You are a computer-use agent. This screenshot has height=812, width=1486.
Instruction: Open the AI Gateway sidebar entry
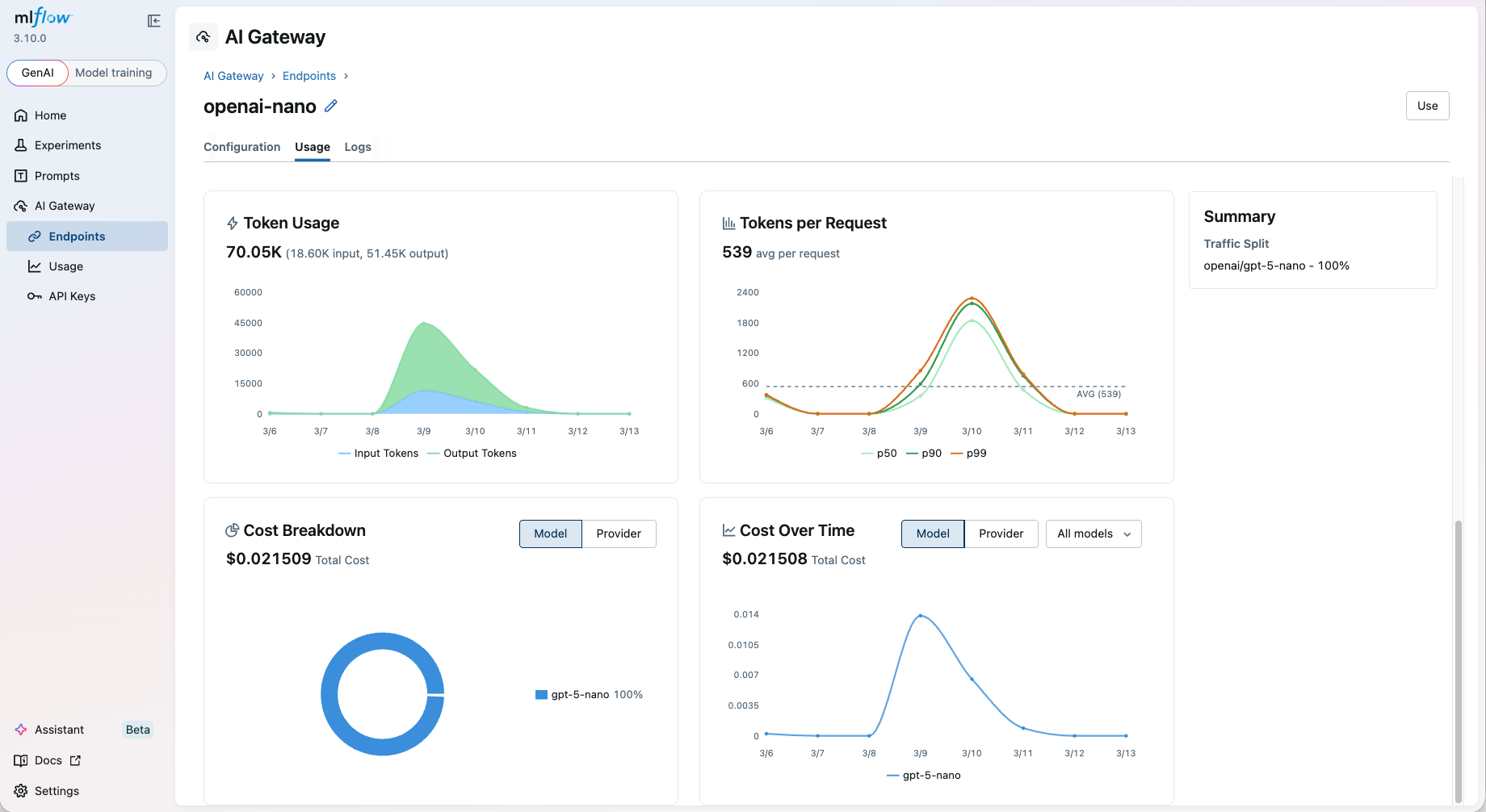[65, 206]
